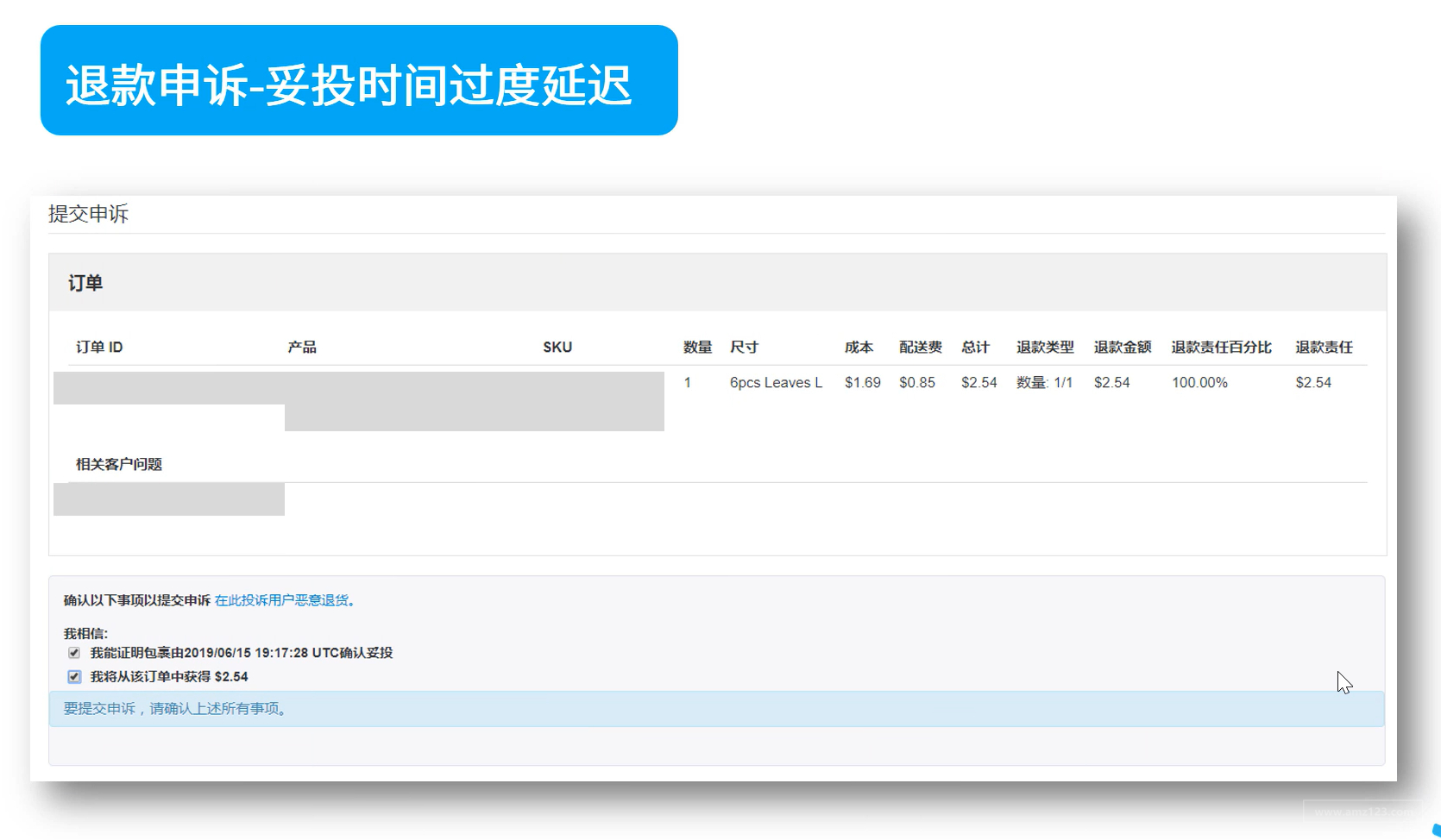The width and height of the screenshot is (1441, 840).
Task: Click the 提交申诉 page heading
Action: point(88,214)
